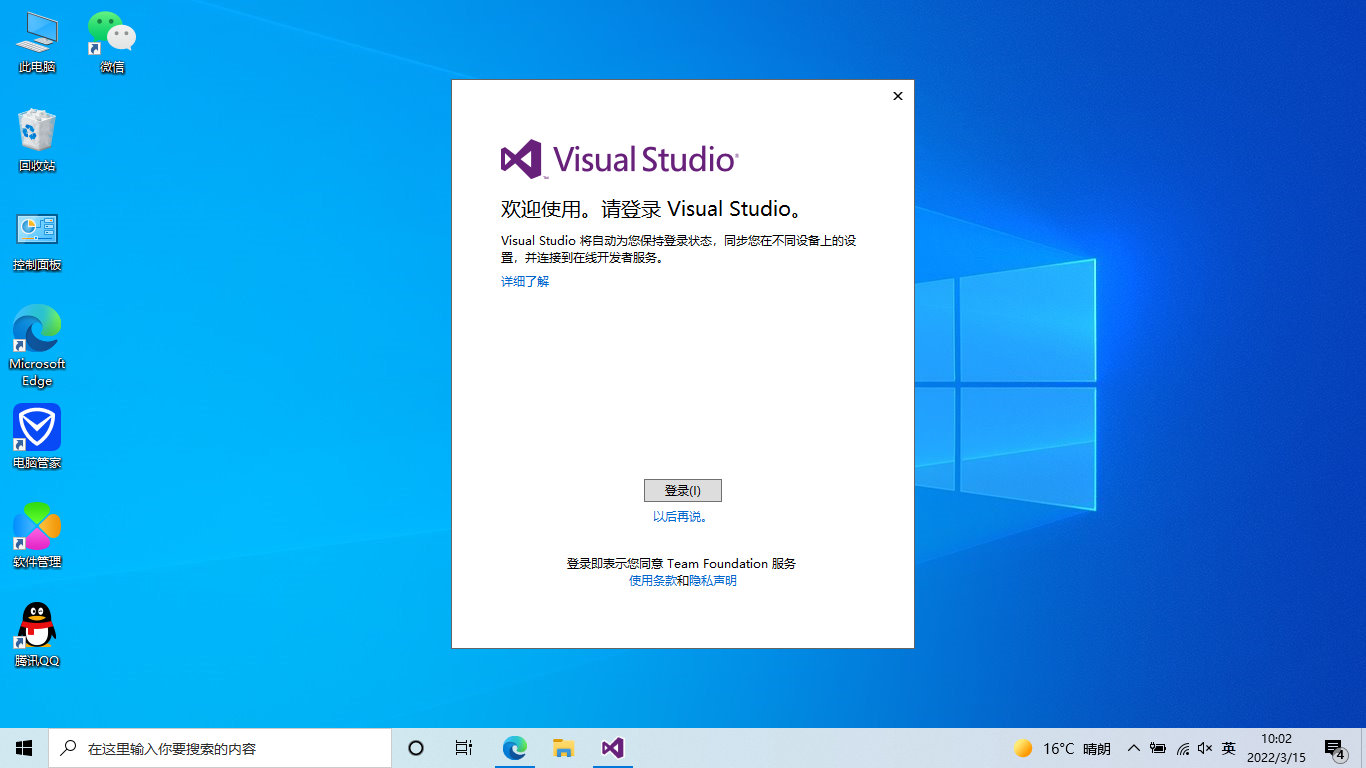Screen dimensions: 1366x768
Task: Switch the 英 input method indicator
Action: (x=1229, y=748)
